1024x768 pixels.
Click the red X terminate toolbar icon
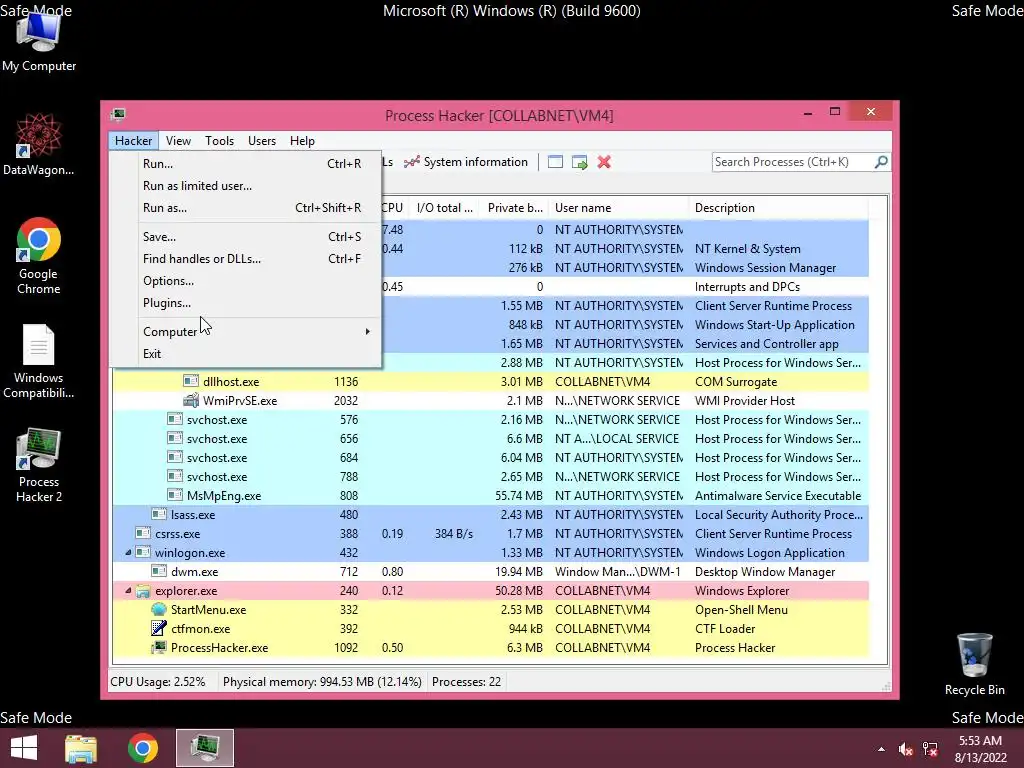point(604,162)
